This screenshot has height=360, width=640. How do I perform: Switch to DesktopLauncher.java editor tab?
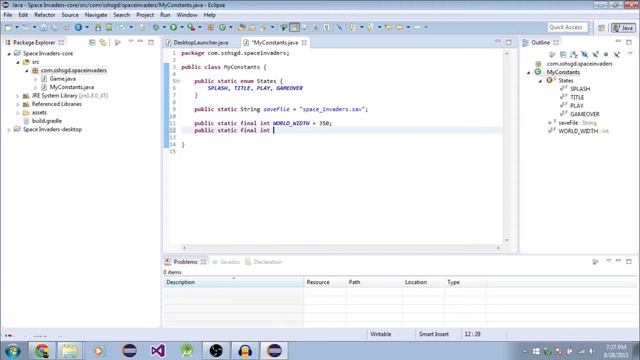(x=200, y=42)
